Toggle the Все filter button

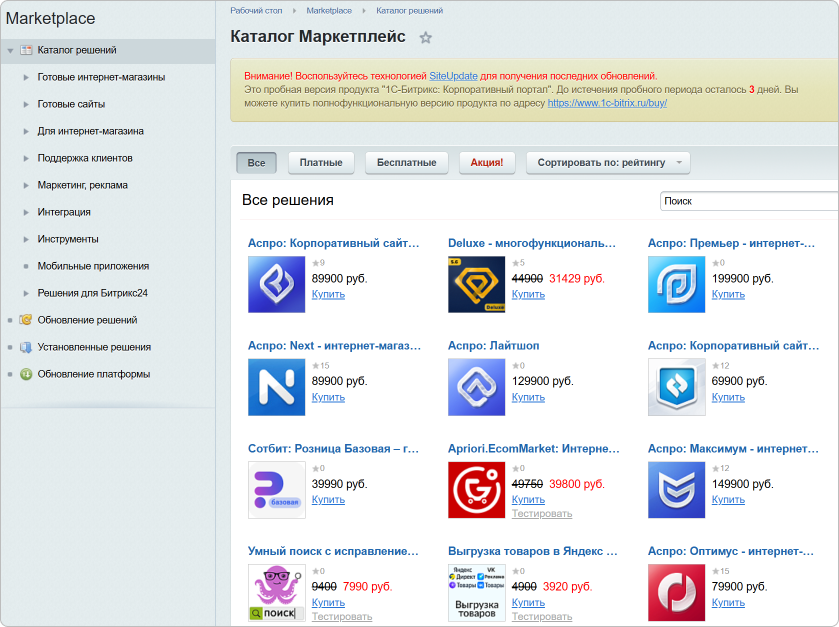pyautogui.click(x=257, y=163)
